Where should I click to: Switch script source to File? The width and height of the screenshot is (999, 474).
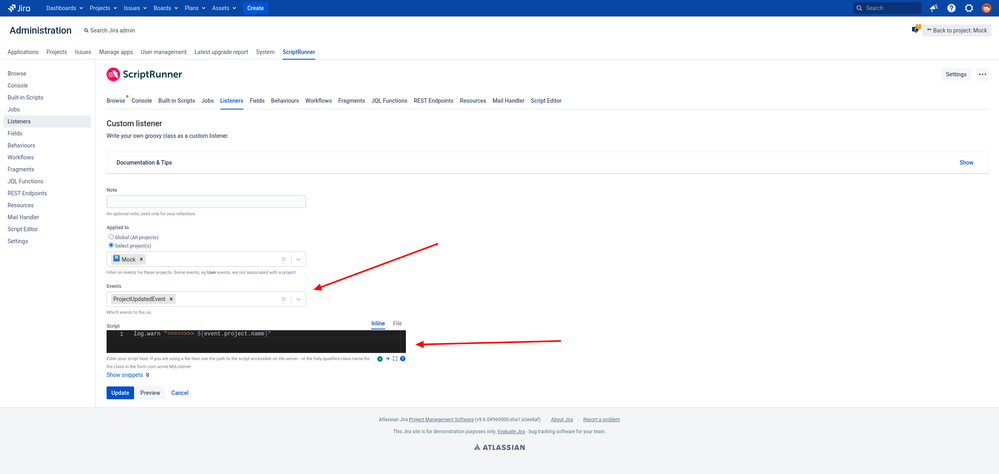tap(397, 324)
